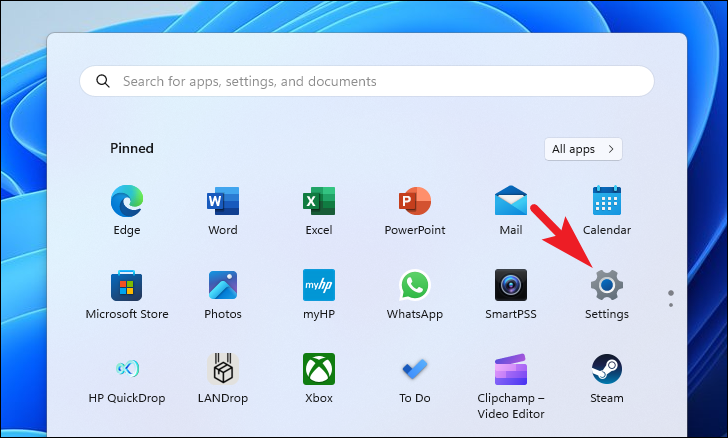728x438 pixels.
Task: Launch Steam from pinned apps
Action: click(607, 369)
